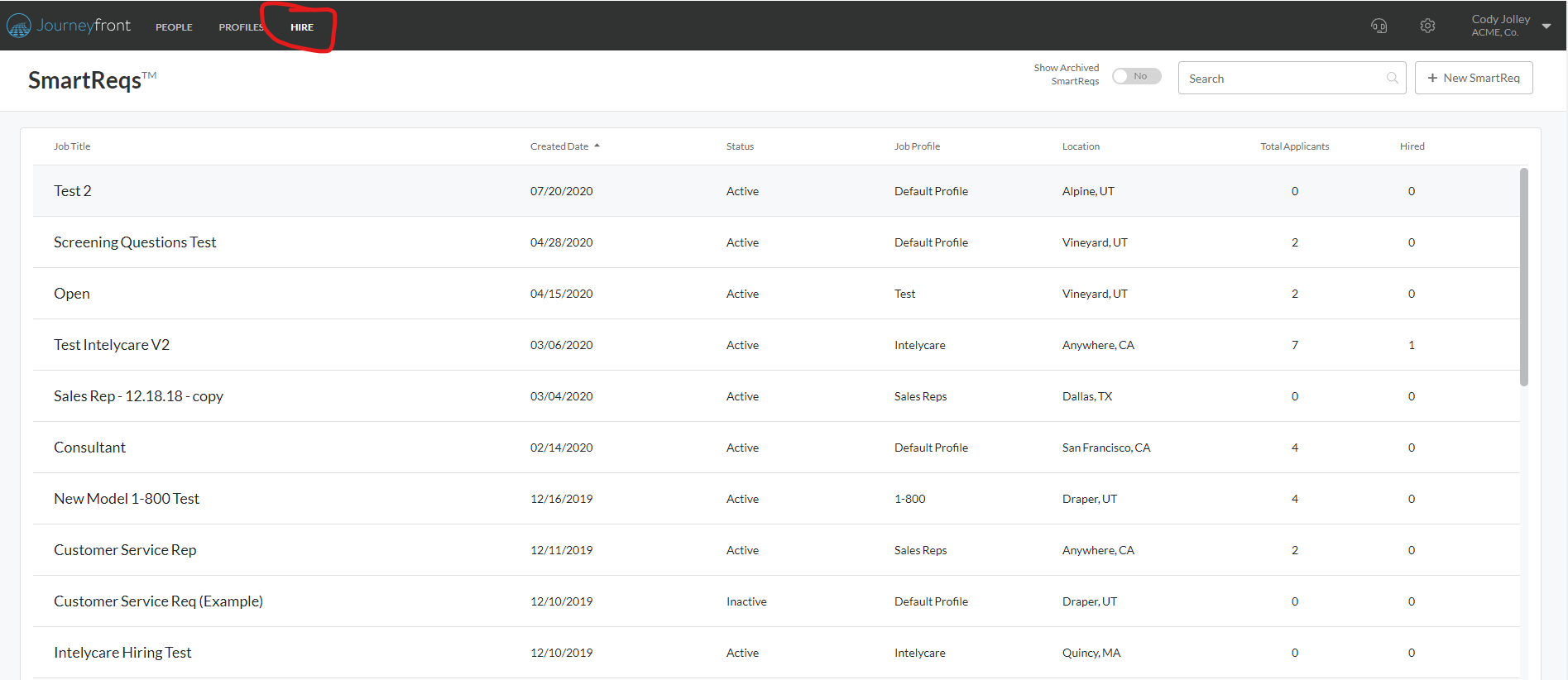Click the search magnifier icon
This screenshot has width=1568, height=680.
1392,78
